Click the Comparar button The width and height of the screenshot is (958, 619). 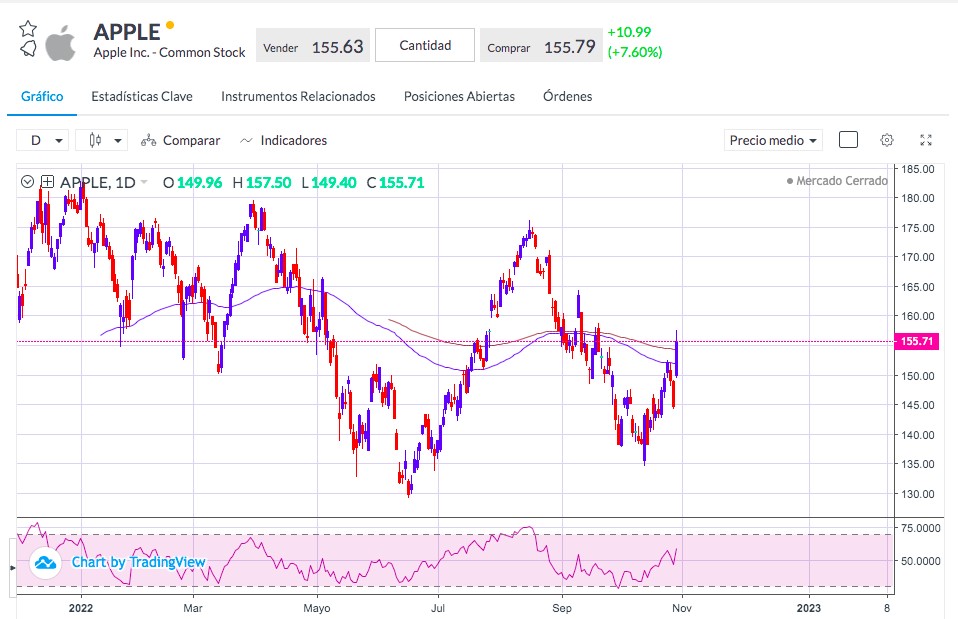180,141
